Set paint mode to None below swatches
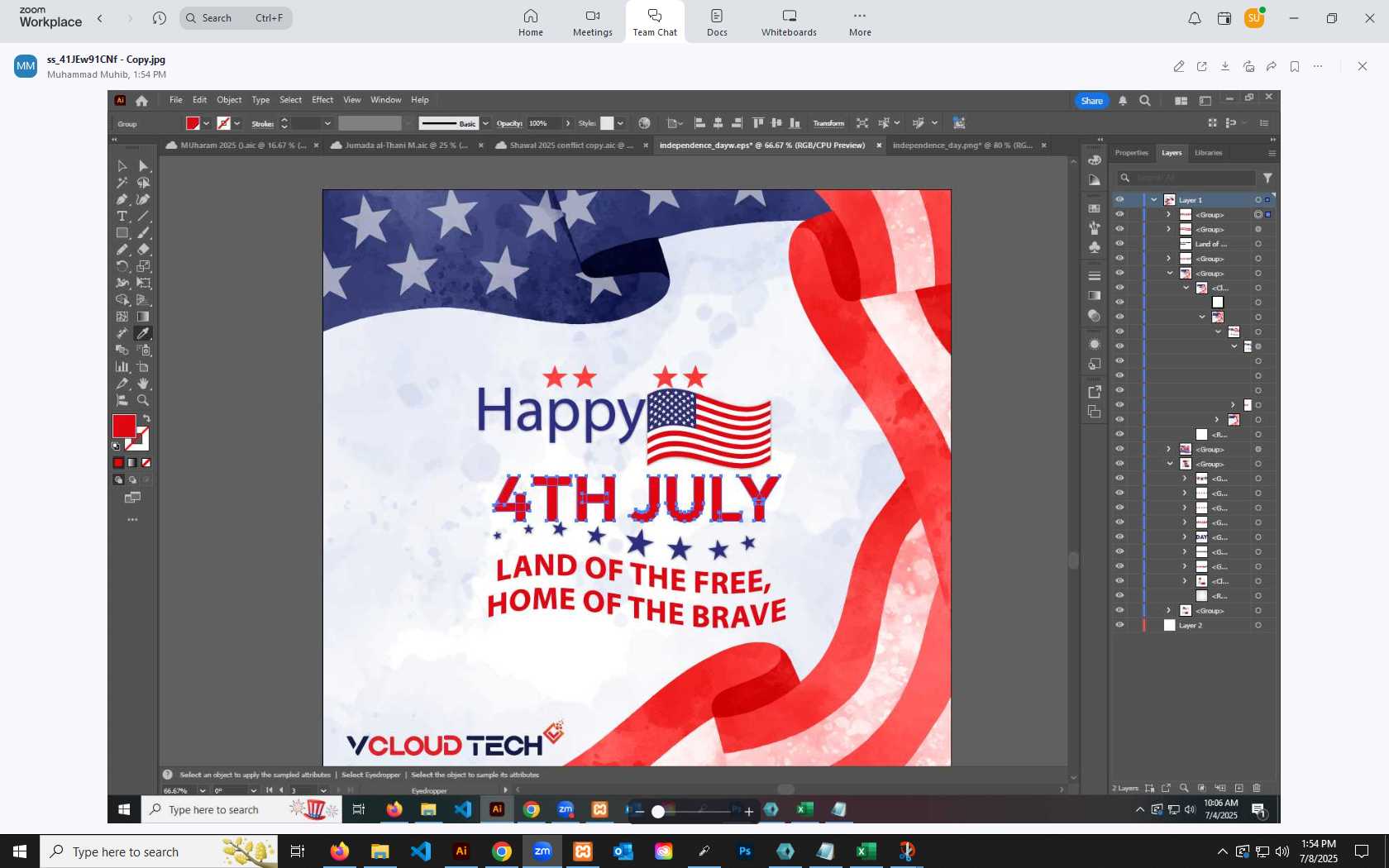The image size is (1389, 868). pos(146,463)
